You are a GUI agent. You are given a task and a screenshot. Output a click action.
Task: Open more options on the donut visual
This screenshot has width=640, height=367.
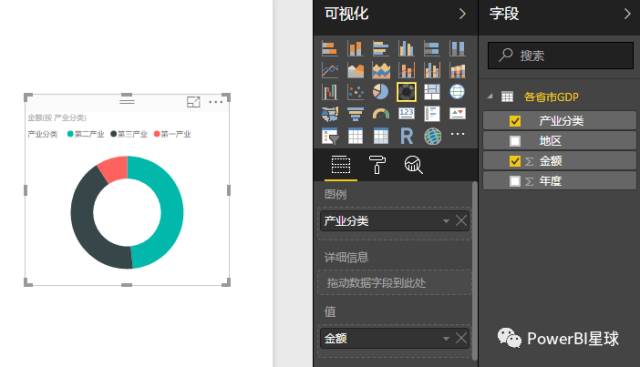click(x=216, y=102)
